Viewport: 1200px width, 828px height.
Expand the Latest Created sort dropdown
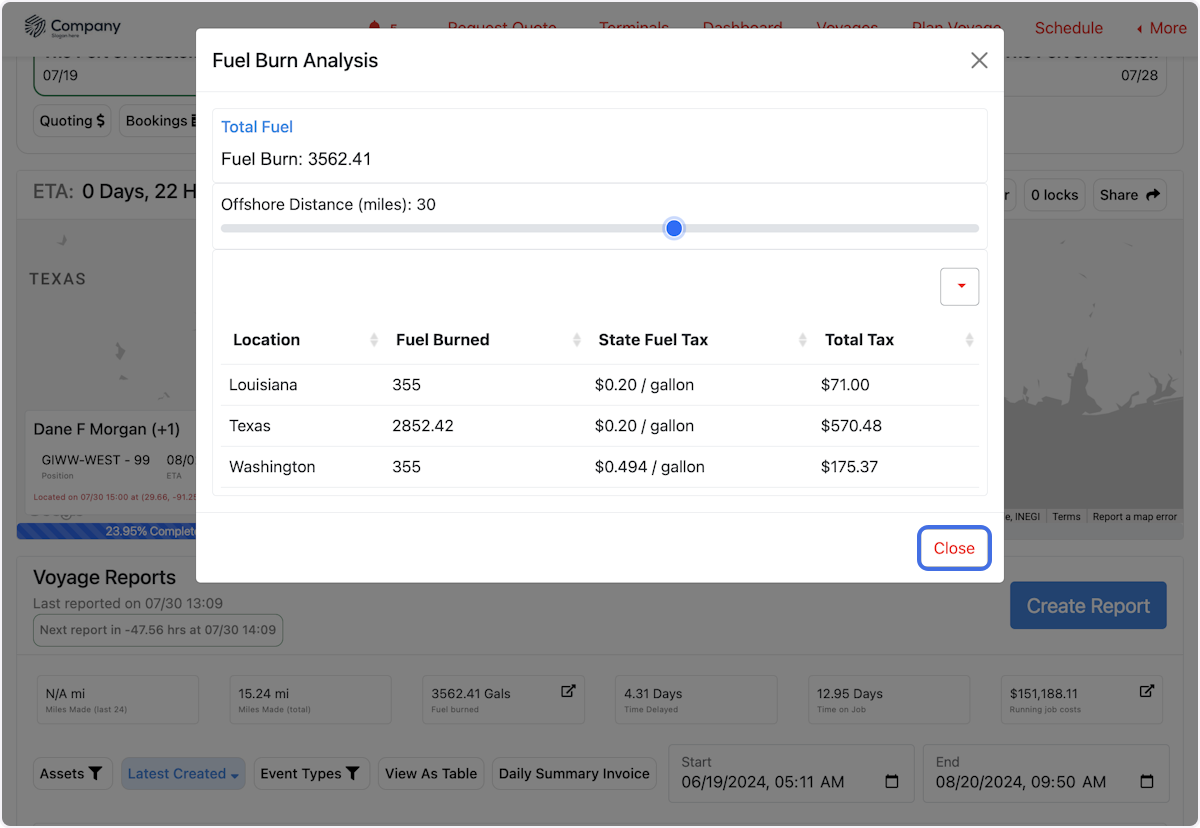coord(183,773)
